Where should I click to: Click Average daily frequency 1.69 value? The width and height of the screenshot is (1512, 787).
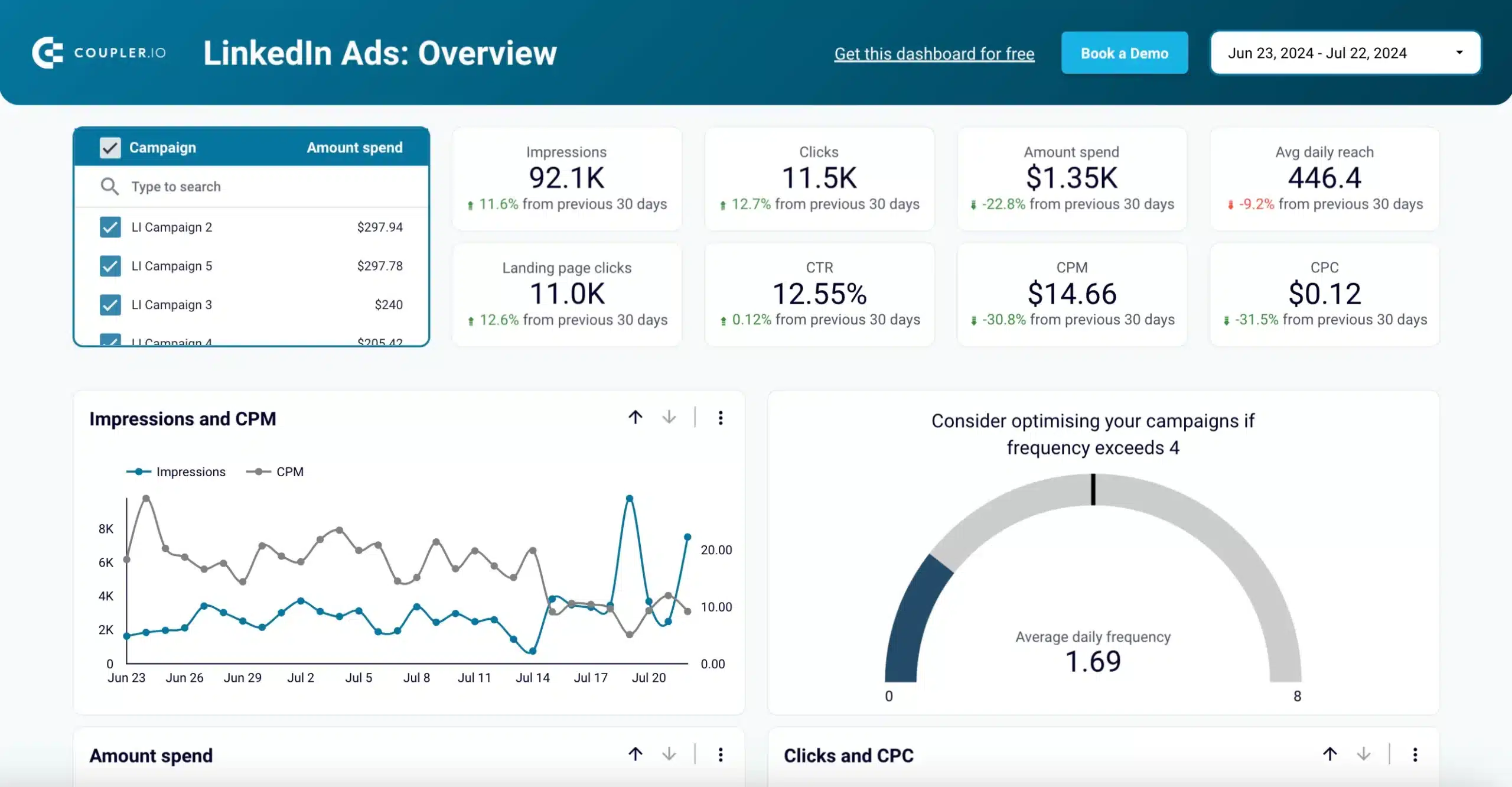pyautogui.click(x=1093, y=661)
